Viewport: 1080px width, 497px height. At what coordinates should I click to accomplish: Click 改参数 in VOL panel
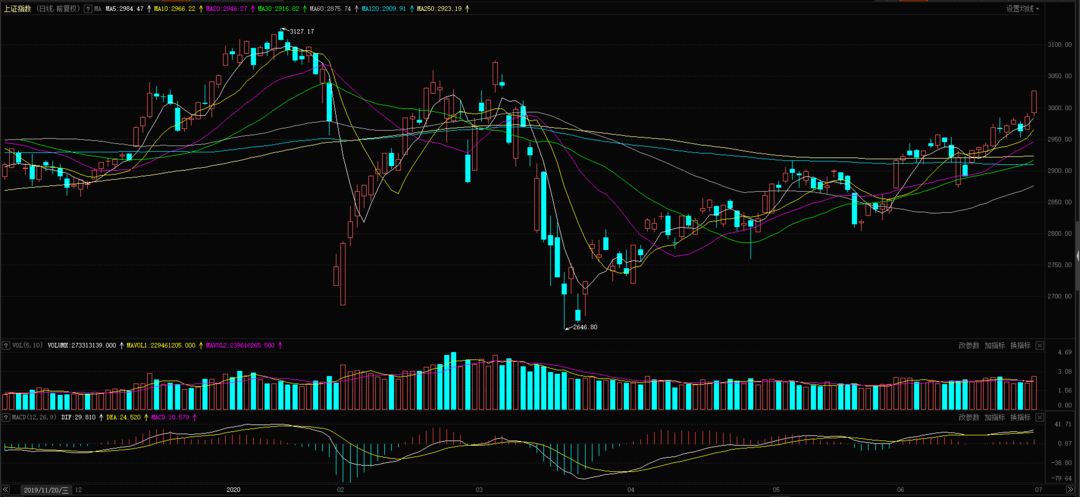[x=968, y=346]
